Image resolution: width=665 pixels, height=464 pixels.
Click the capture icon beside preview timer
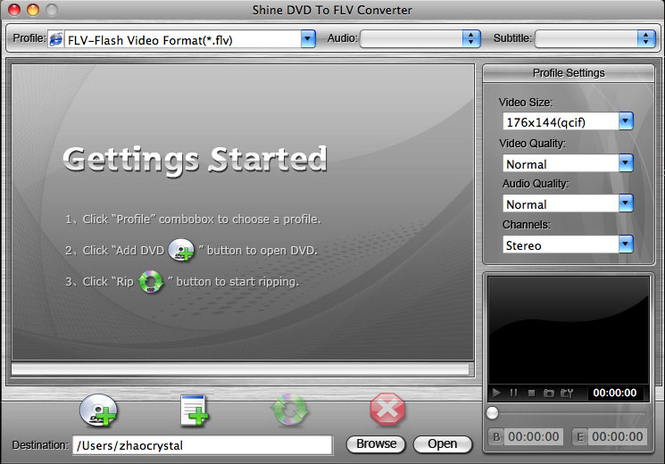click(566, 393)
